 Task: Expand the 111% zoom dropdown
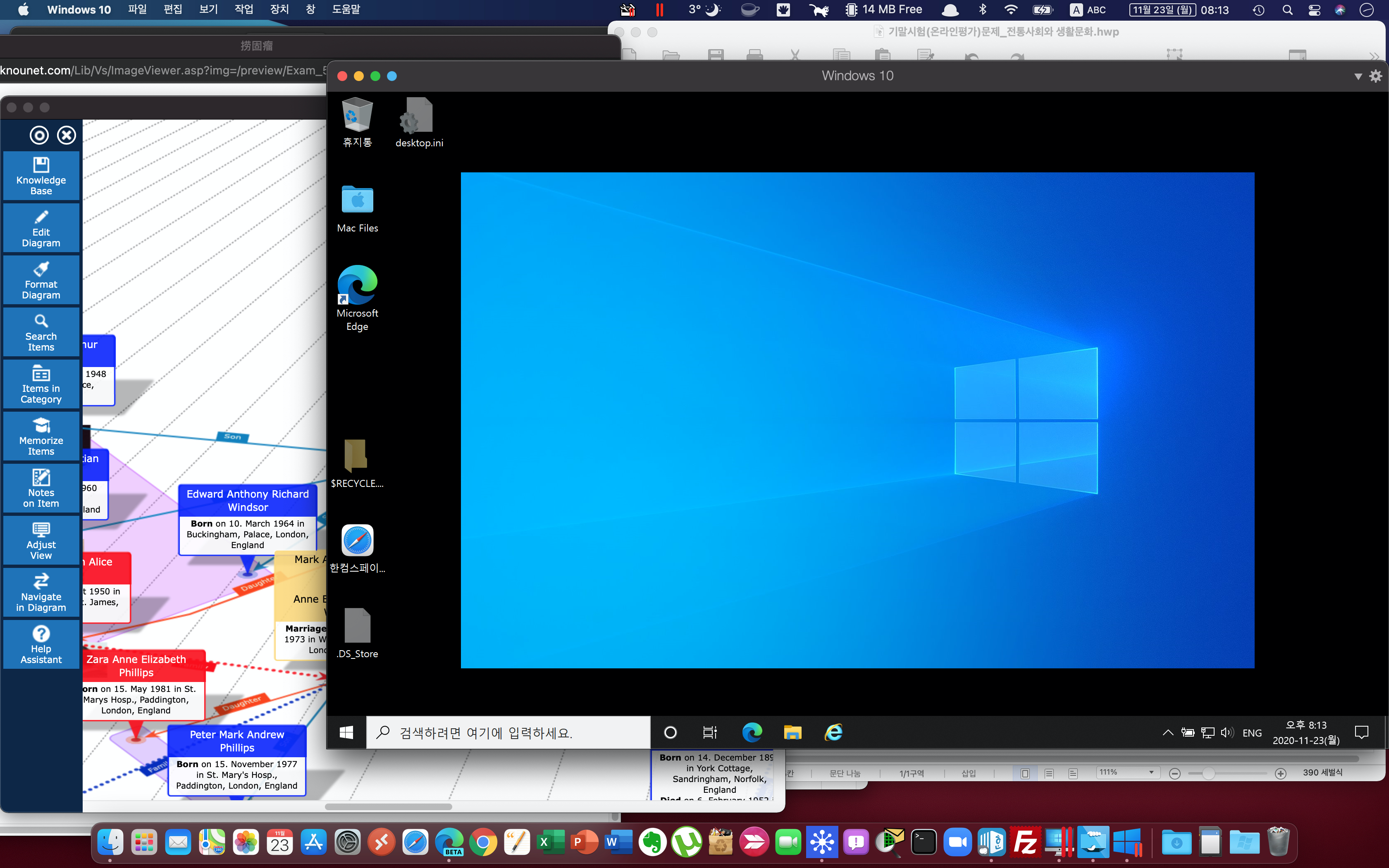tap(1151, 773)
